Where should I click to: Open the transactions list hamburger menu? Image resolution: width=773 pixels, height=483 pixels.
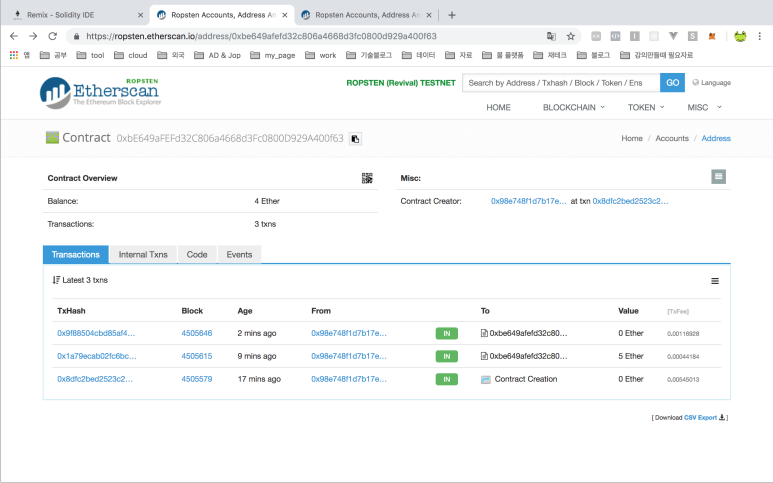coord(715,281)
